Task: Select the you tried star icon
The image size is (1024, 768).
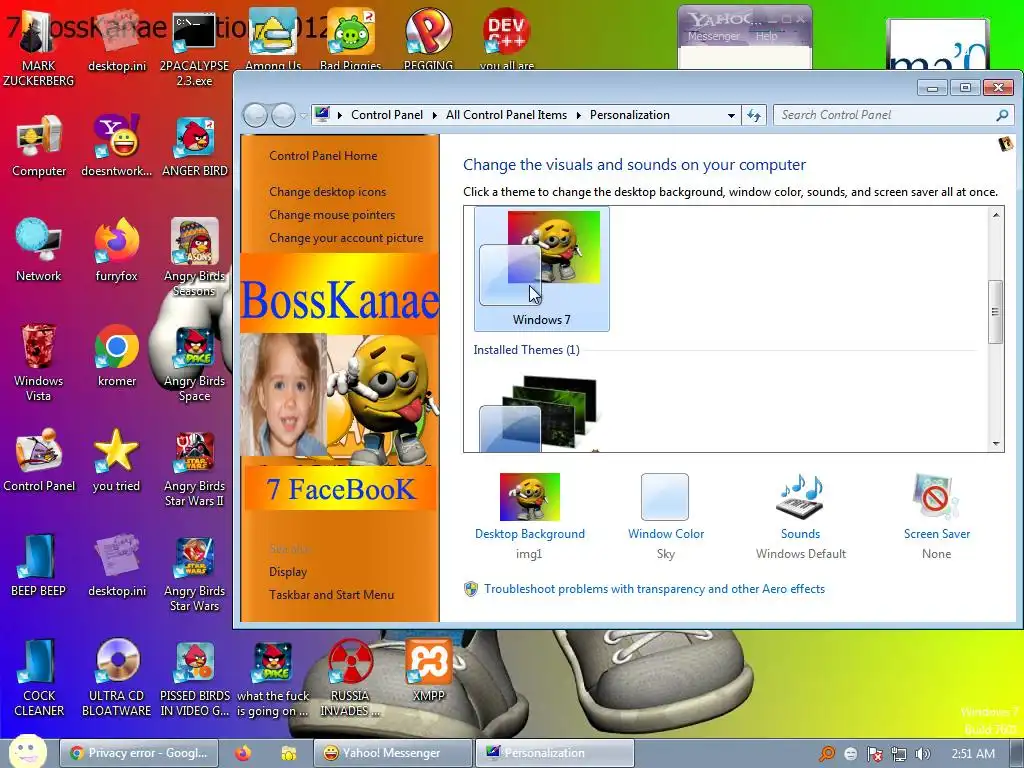Action: pyautogui.click(x=116, y=460)
